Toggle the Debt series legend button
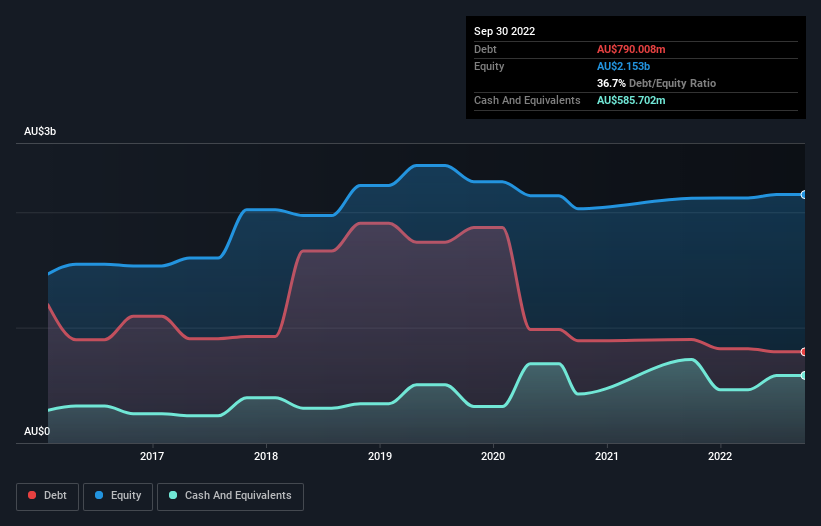Screen dimensions: 821x526 (x=48, y=496)
